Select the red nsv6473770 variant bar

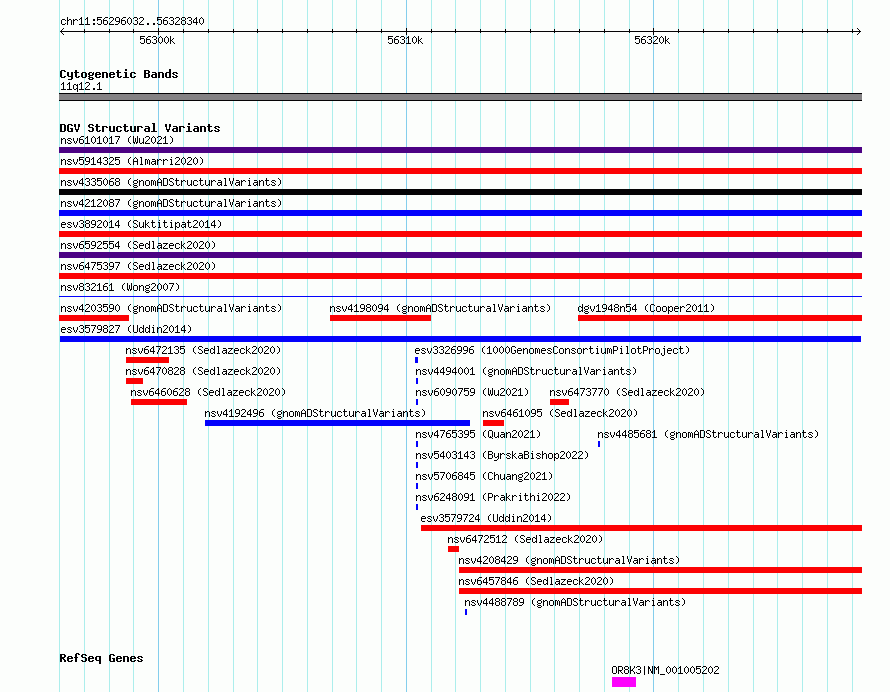coord(559,402)
